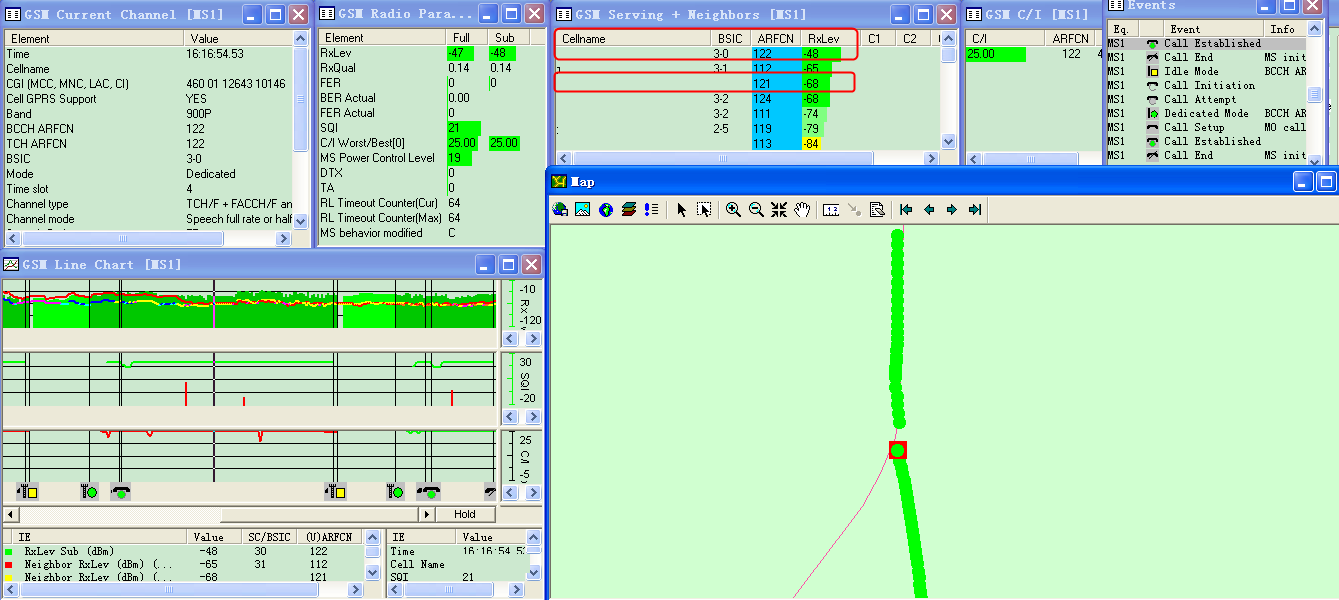Viewport: 1339px width, 600px height.
Task: Open the map legend list icon
Action: pos(651,210)
